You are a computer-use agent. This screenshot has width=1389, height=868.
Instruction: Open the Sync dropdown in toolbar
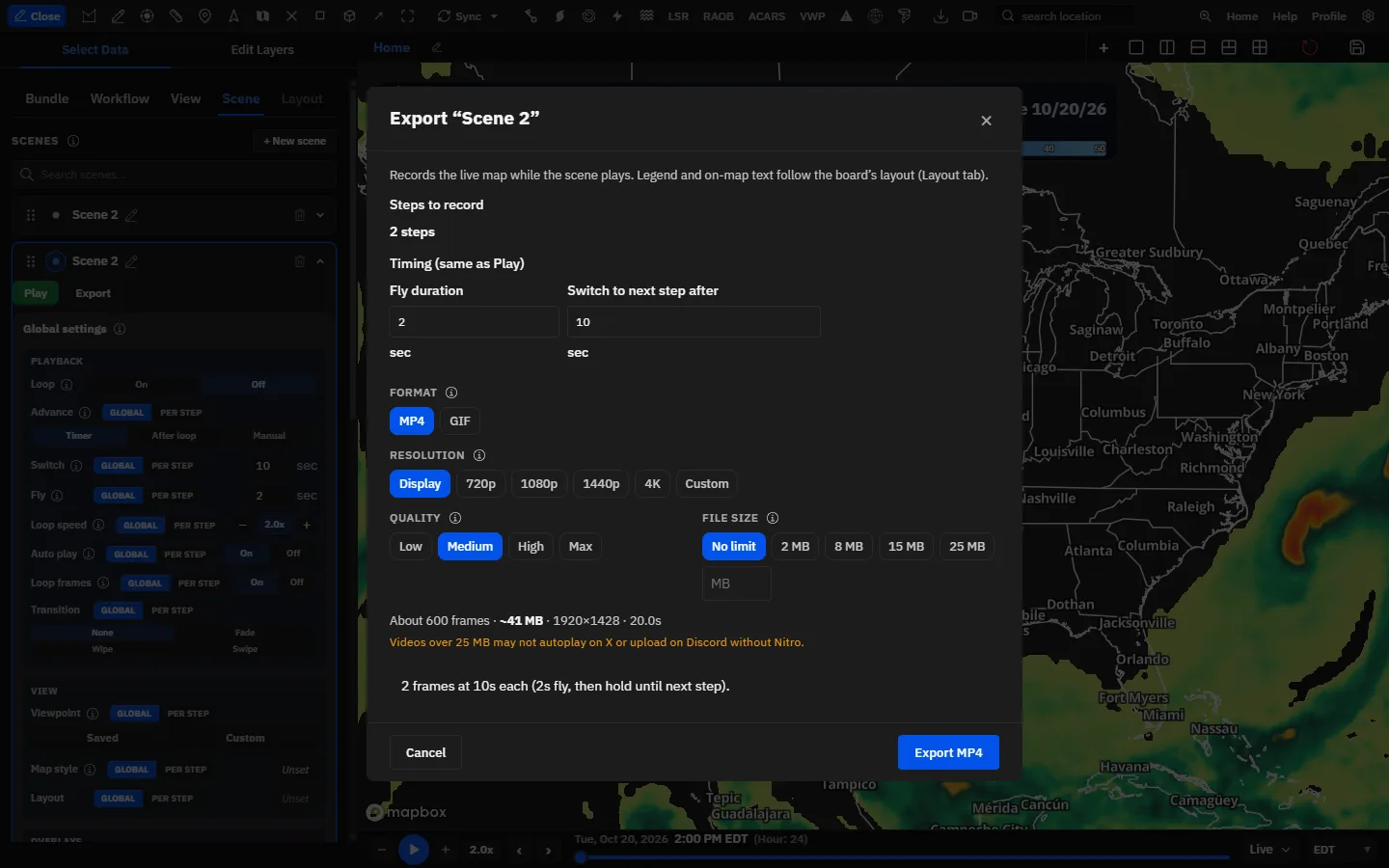click(468, 16)
